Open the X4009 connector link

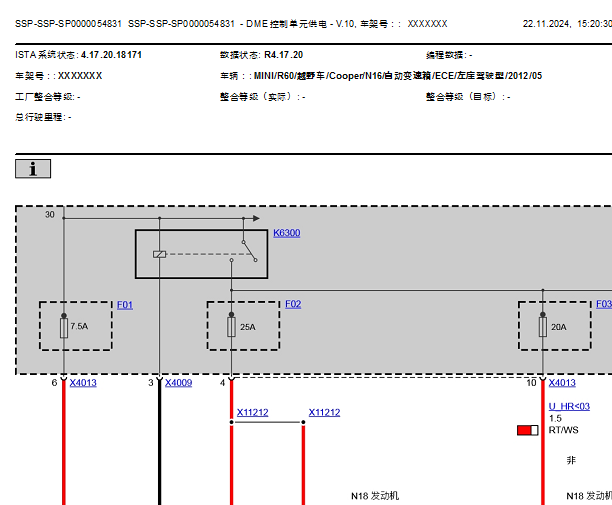[x=178, y=383]
